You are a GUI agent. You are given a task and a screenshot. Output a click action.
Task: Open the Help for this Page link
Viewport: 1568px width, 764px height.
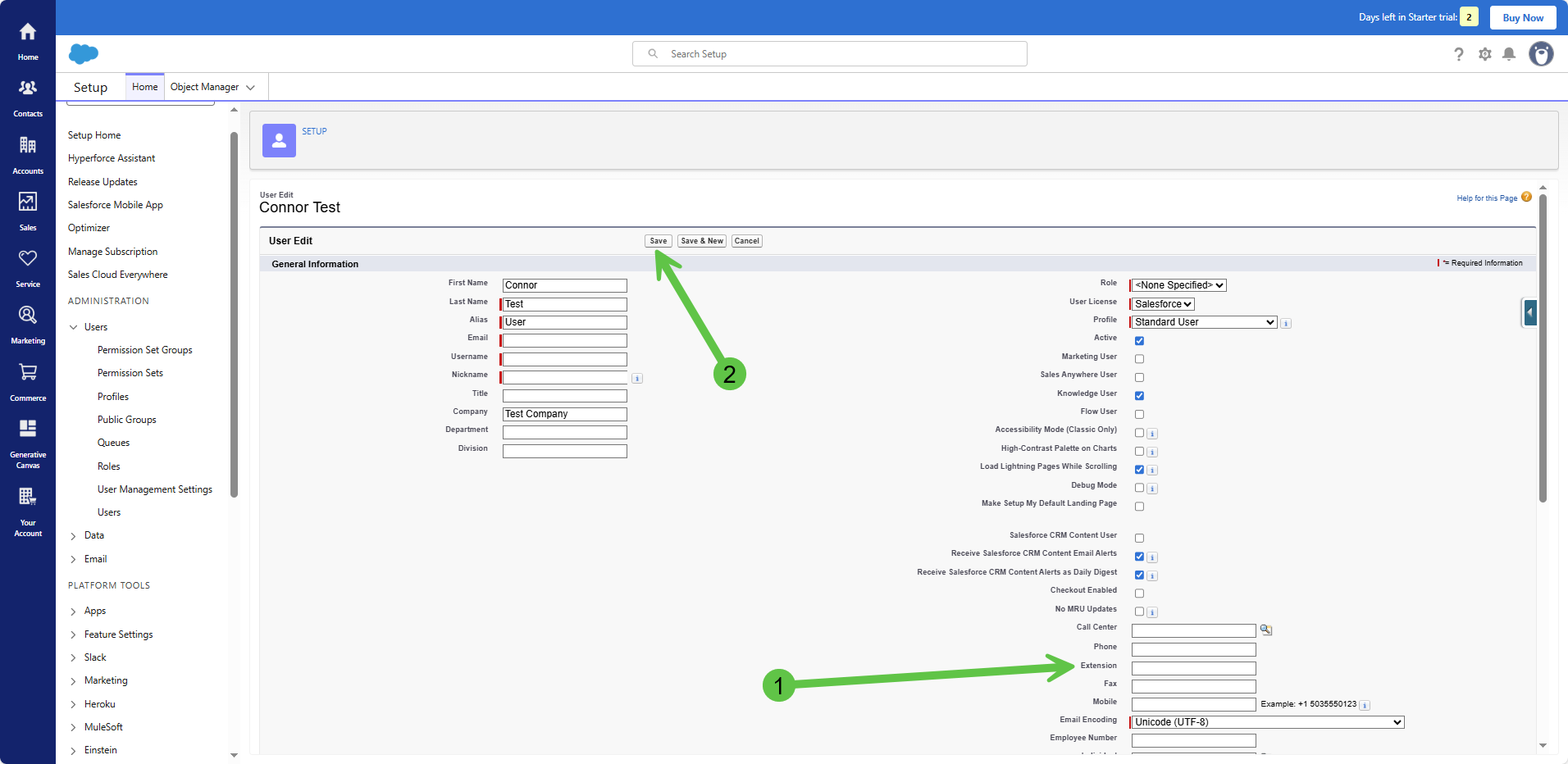pyautogui.click(x=1486, y=198)
